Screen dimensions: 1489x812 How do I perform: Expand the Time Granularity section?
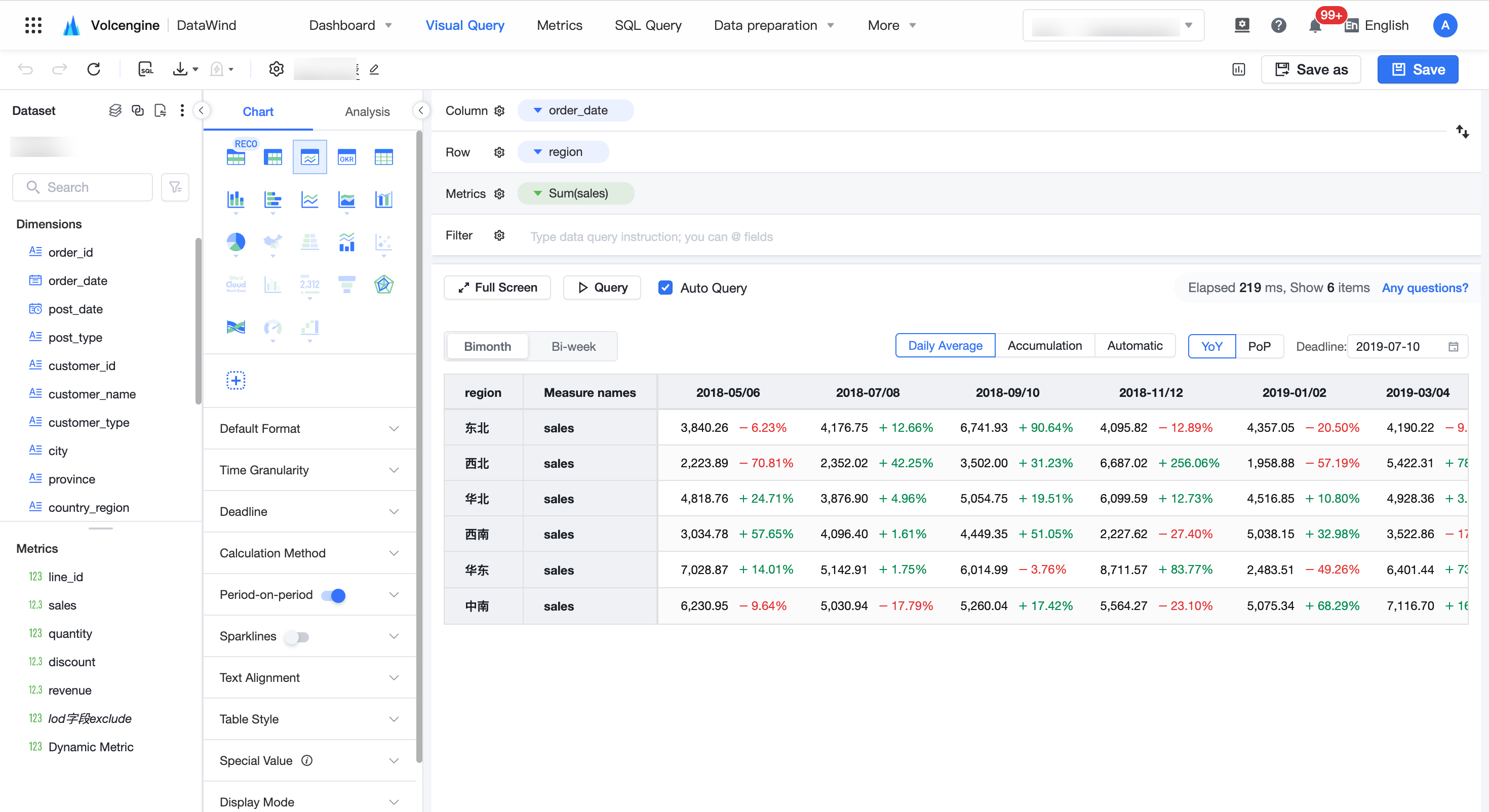point(309,470)
